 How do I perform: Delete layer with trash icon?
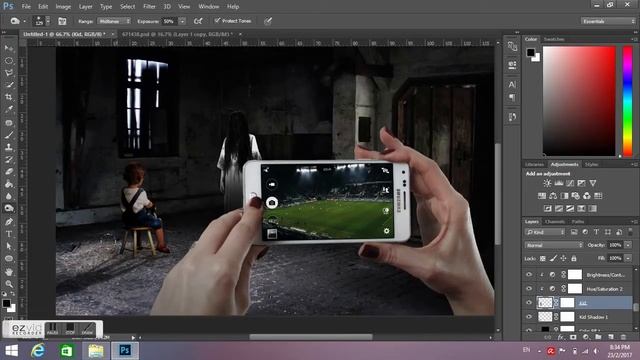[x=623, y=337]
